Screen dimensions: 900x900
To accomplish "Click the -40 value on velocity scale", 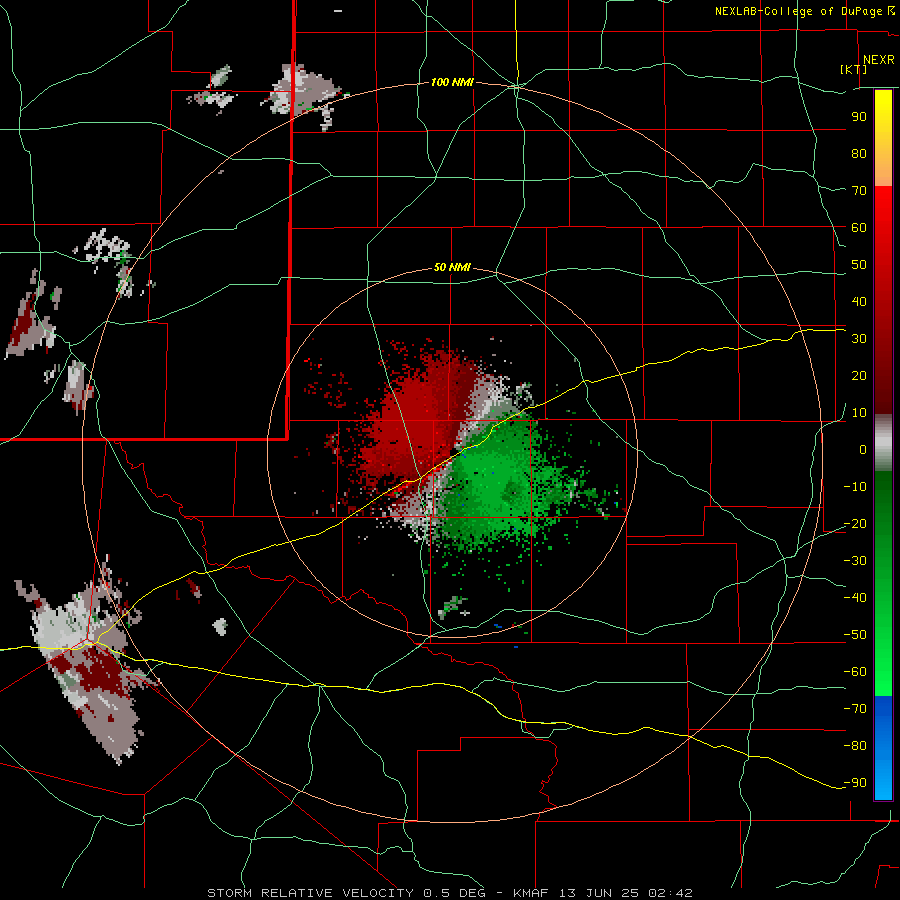I will [855, 598].
